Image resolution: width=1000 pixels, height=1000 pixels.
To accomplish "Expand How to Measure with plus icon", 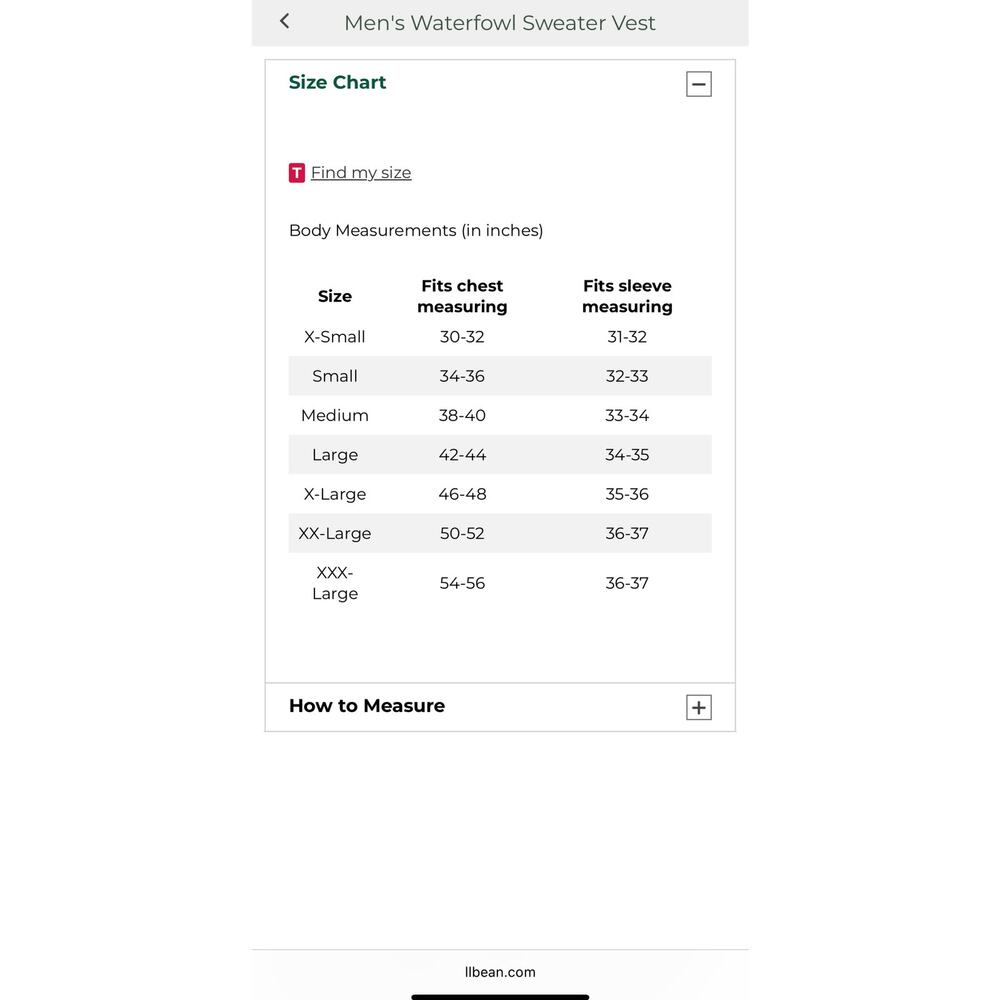I will pos(698,707).
